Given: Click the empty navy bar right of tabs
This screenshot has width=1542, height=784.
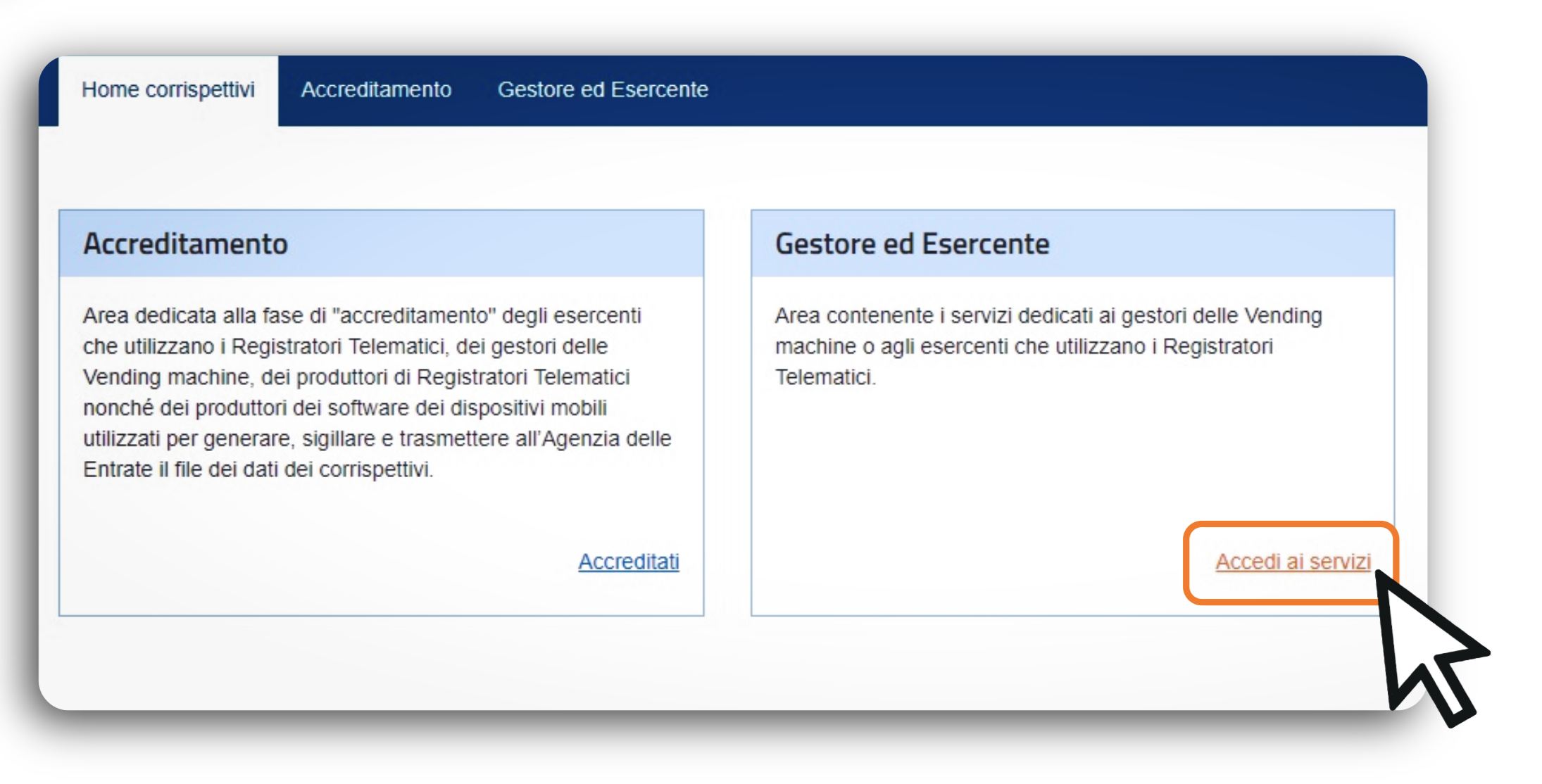Looking at the screenshot, I should click(x=1056, y=90).
